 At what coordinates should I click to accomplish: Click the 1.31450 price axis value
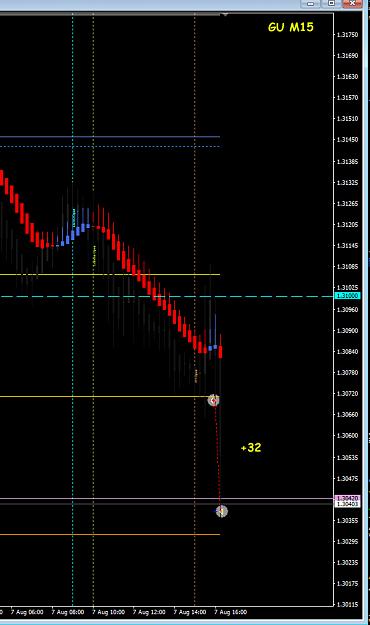[347, 140]
